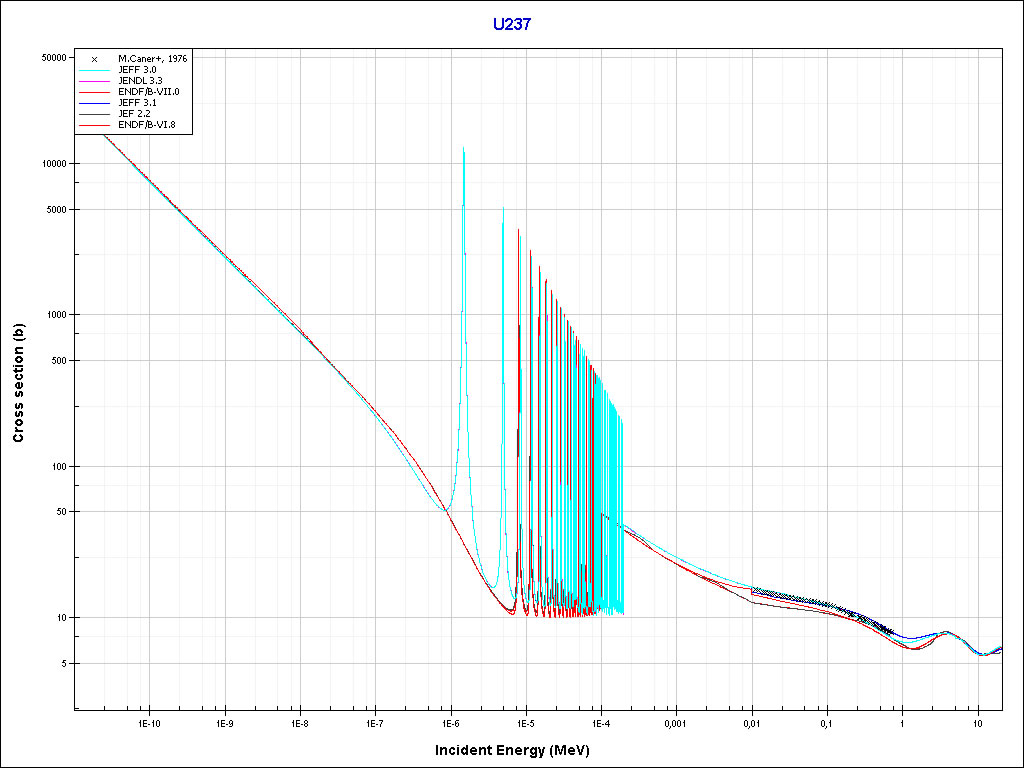The image size is (1024, 768).
Task: Click the grey JEF 2.2 line swatch
Action: point(94,114)
